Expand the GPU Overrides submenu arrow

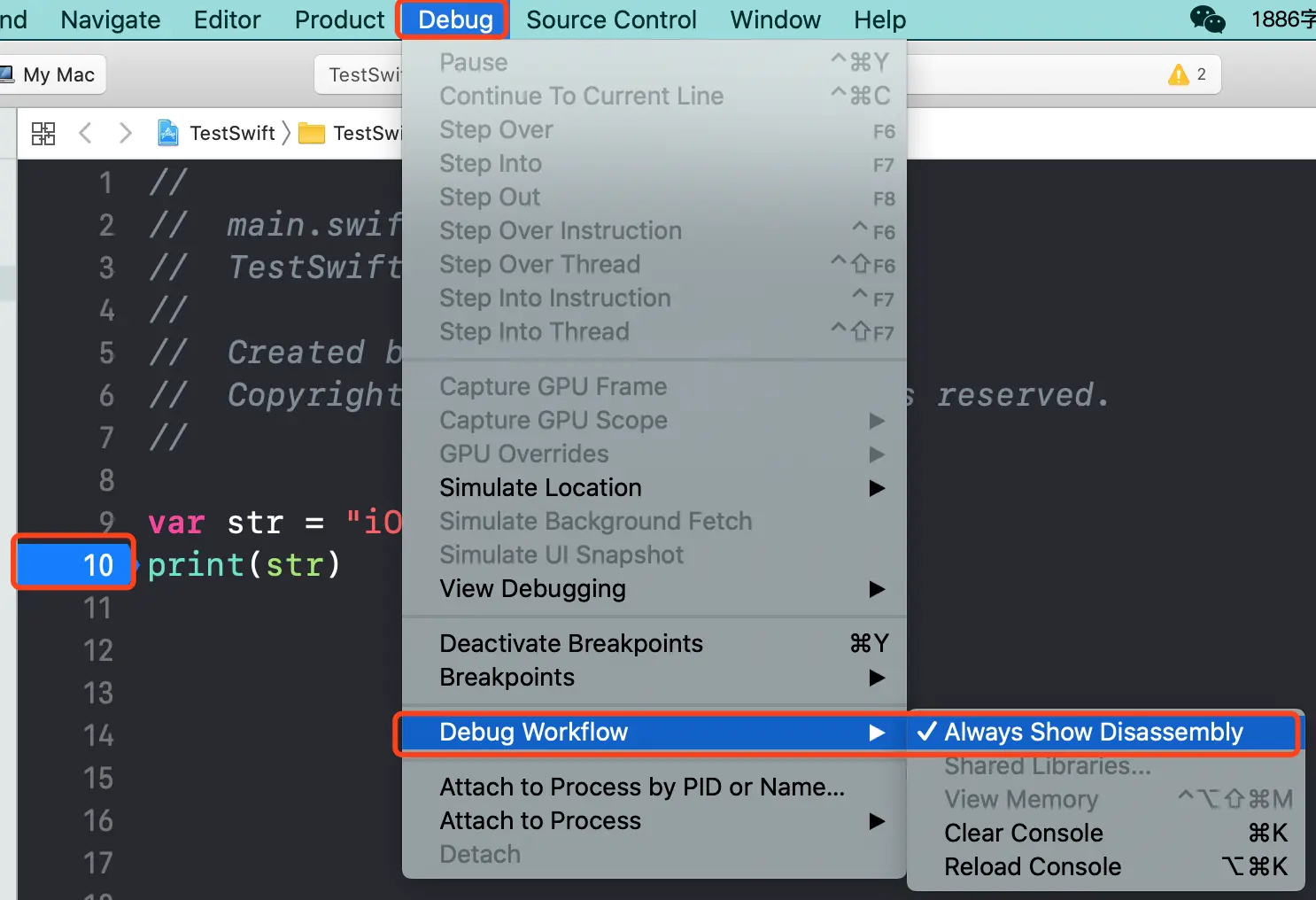pyautogui.click(x=877, y=454)
